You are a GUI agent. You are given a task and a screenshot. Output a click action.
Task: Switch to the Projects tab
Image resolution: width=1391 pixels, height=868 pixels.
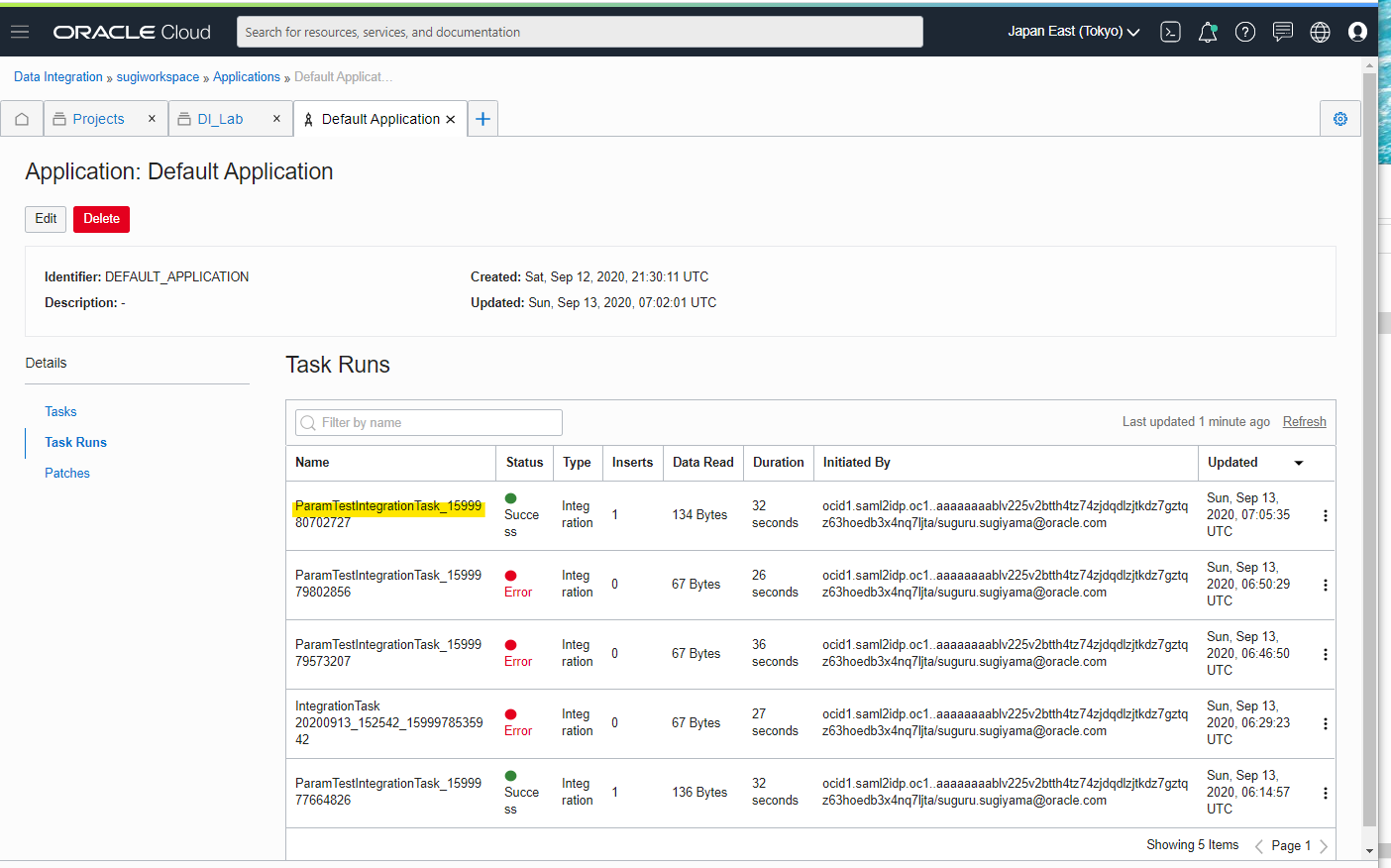[x=98, y=119]
